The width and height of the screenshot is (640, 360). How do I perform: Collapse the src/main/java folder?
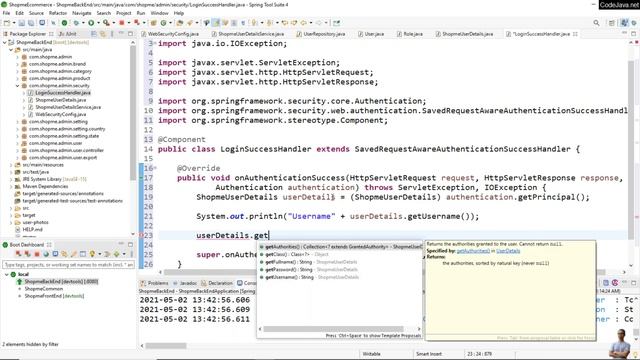click(x=11, y=49)
